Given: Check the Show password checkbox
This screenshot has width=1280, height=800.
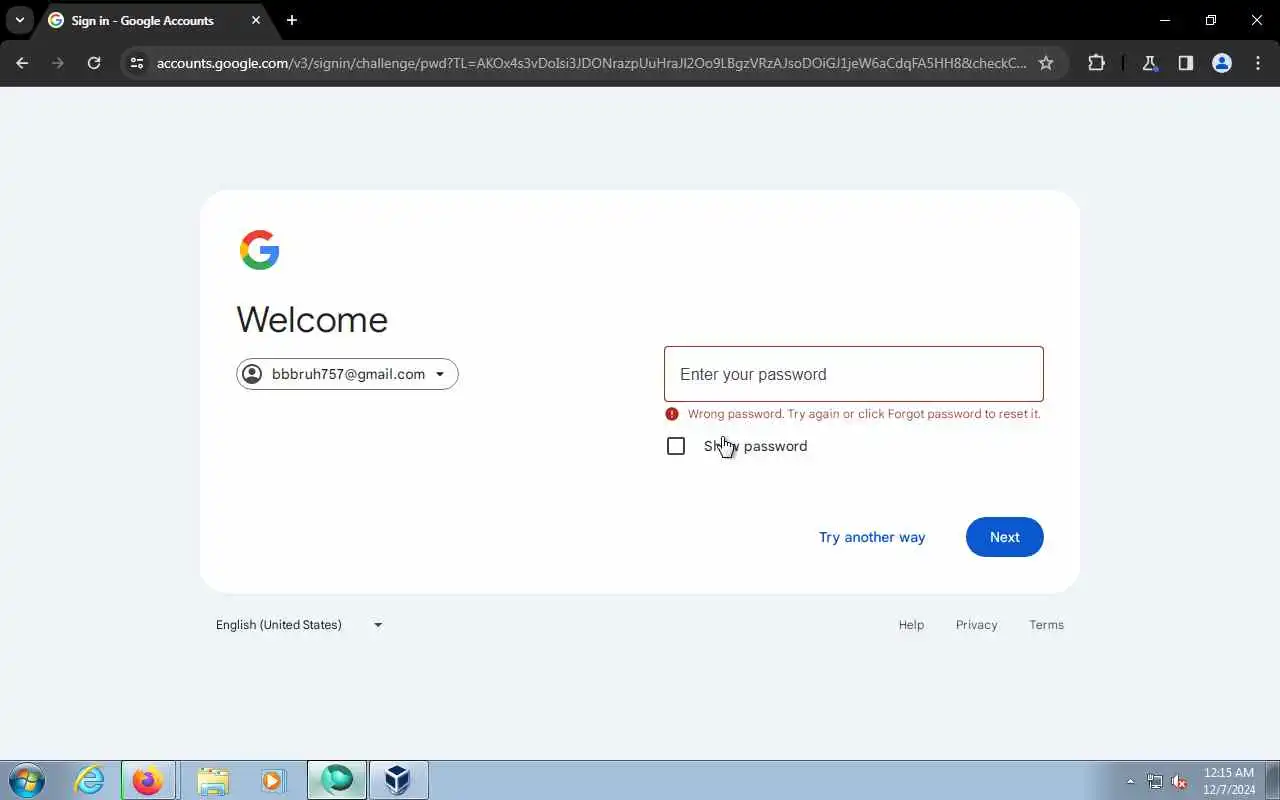Looking at the screenshot, I should (676, 446).
